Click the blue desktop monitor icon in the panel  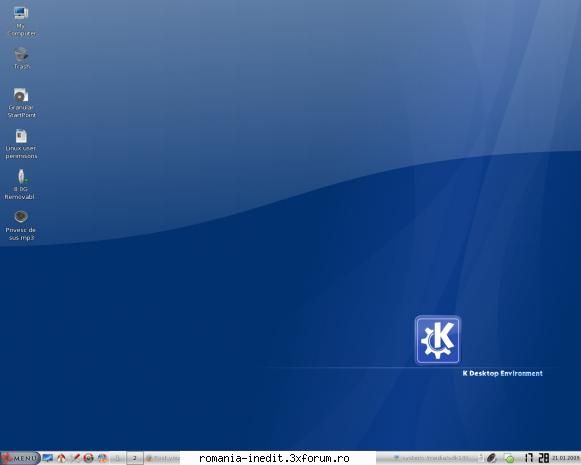(x=47, y=458)
